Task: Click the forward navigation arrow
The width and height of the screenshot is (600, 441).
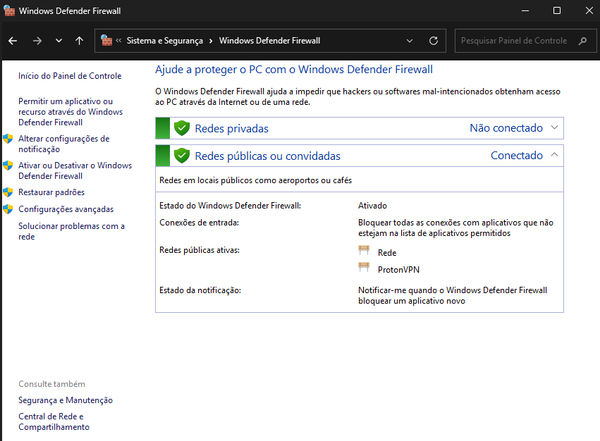Action: click(36, 41)
